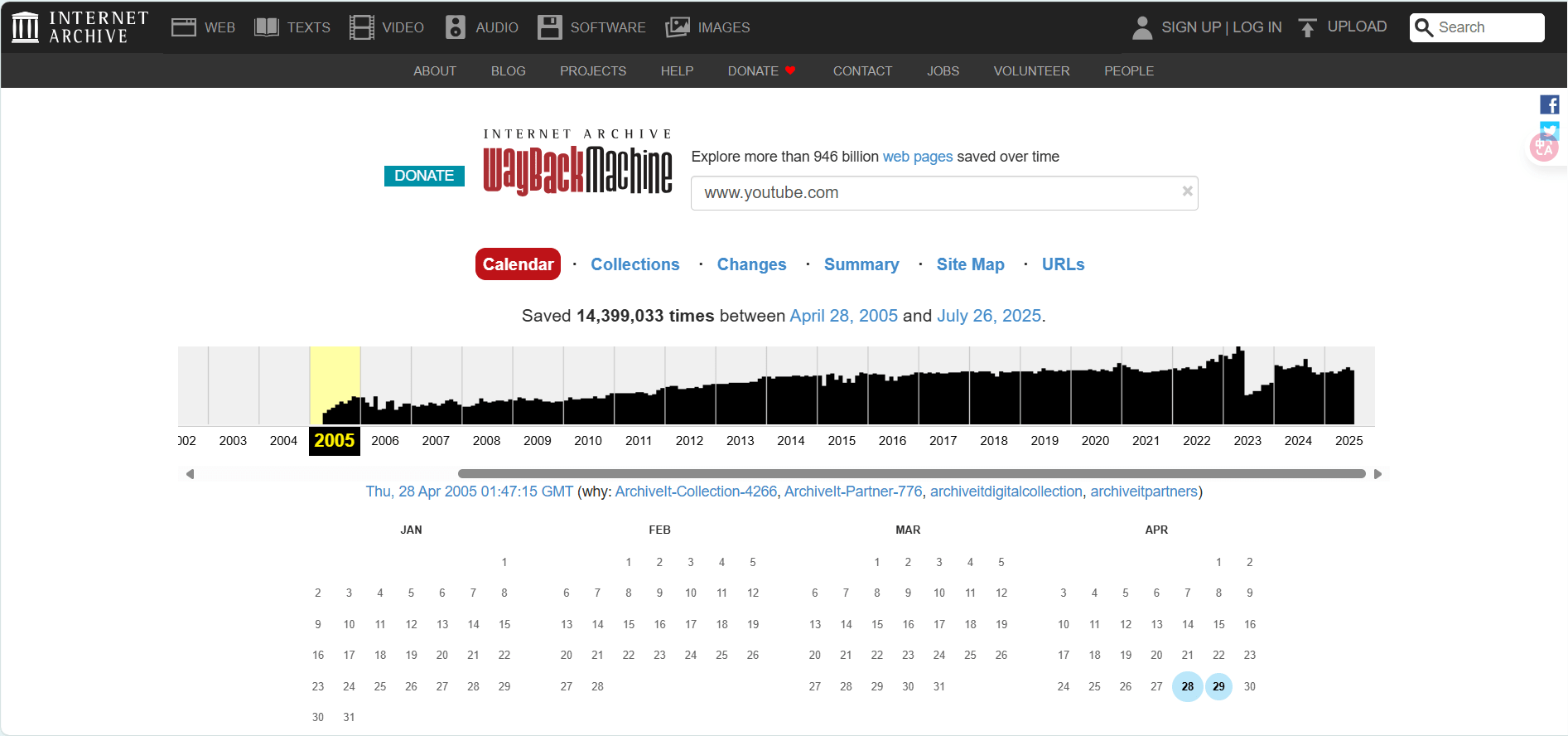Click the Internet Archive logo icon
The width and height of the screenshot is (1568, 736).
25,27
